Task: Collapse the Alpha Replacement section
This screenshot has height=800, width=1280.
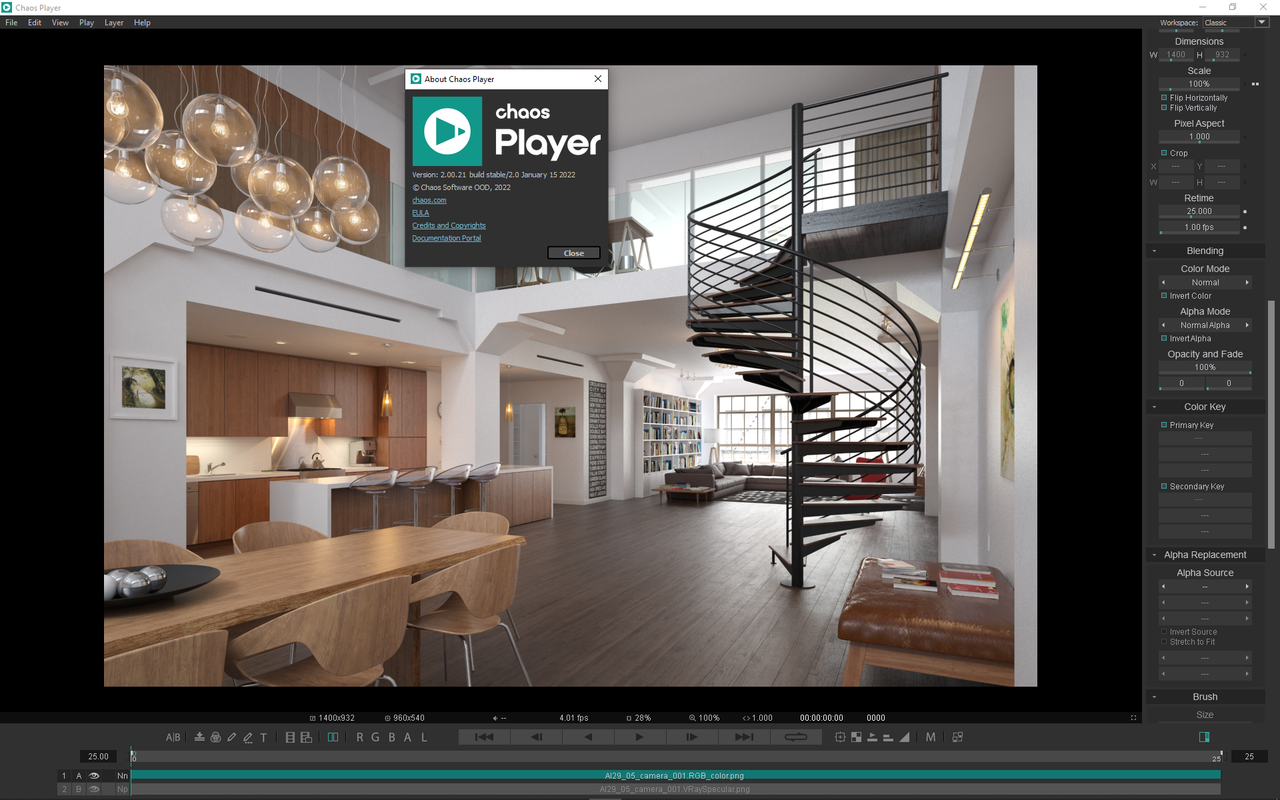Action: pos(1155,555)
